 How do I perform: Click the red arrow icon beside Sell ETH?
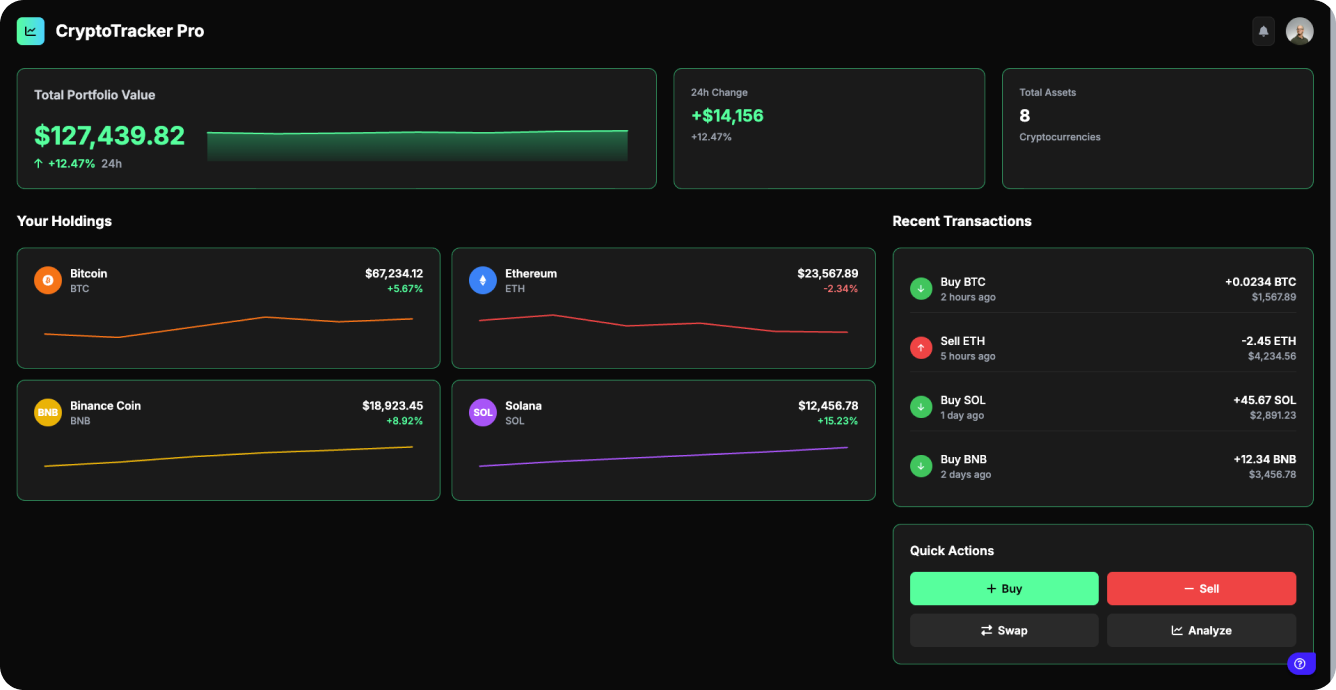(920, 347)
